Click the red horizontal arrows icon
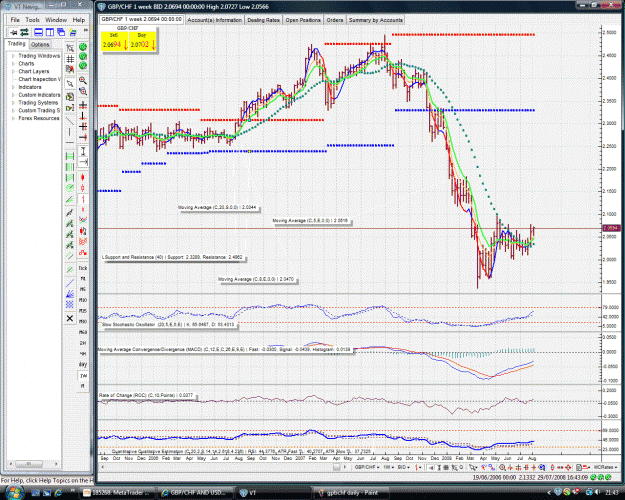 [x=560, y=467]
